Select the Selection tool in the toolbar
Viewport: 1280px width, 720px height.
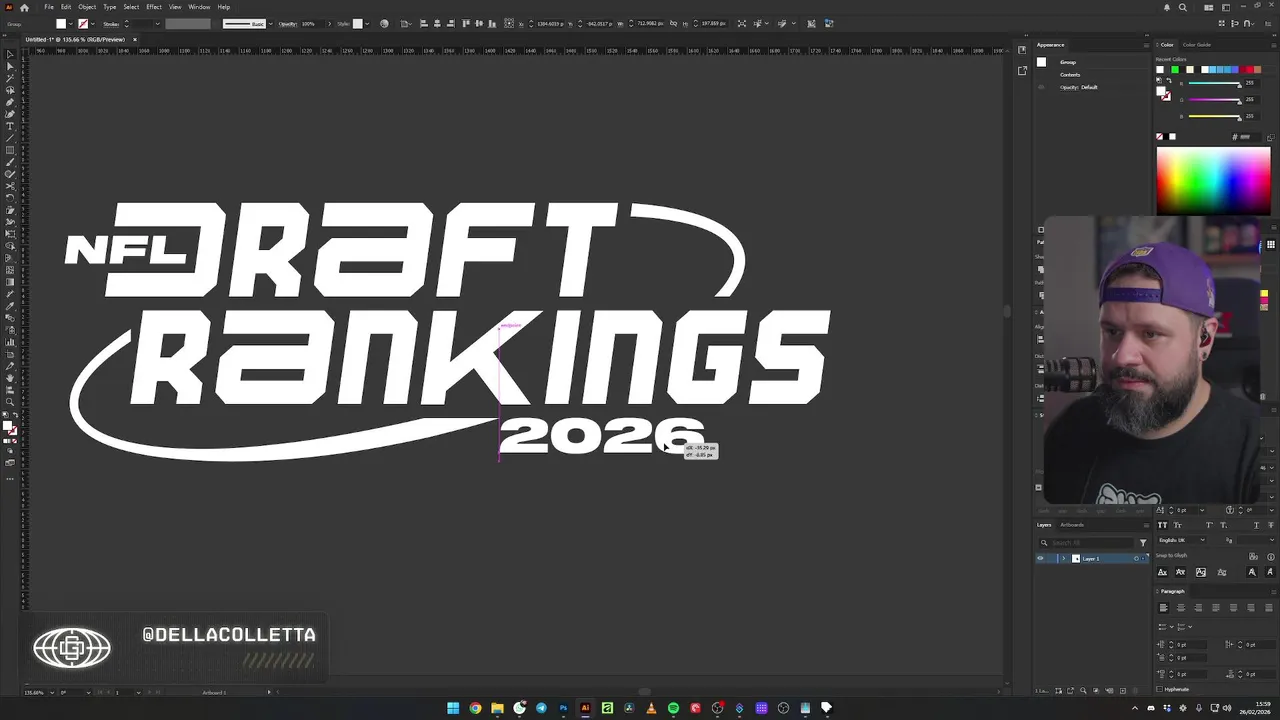tap(10, 54)
